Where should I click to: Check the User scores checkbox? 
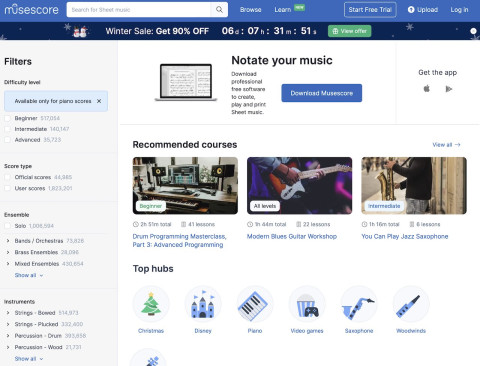coord(7,188)
